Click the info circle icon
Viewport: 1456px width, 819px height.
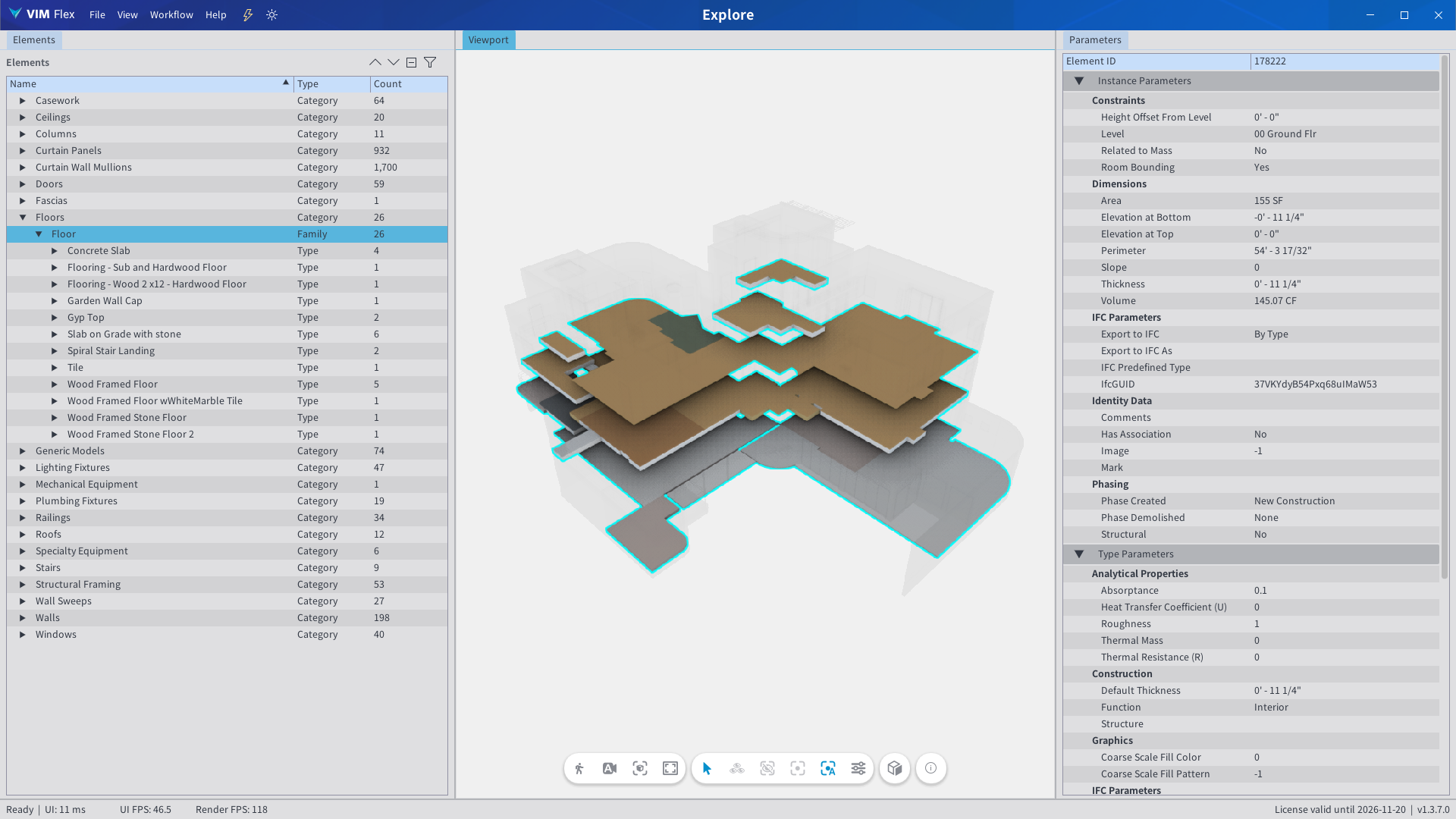[931, 768]
